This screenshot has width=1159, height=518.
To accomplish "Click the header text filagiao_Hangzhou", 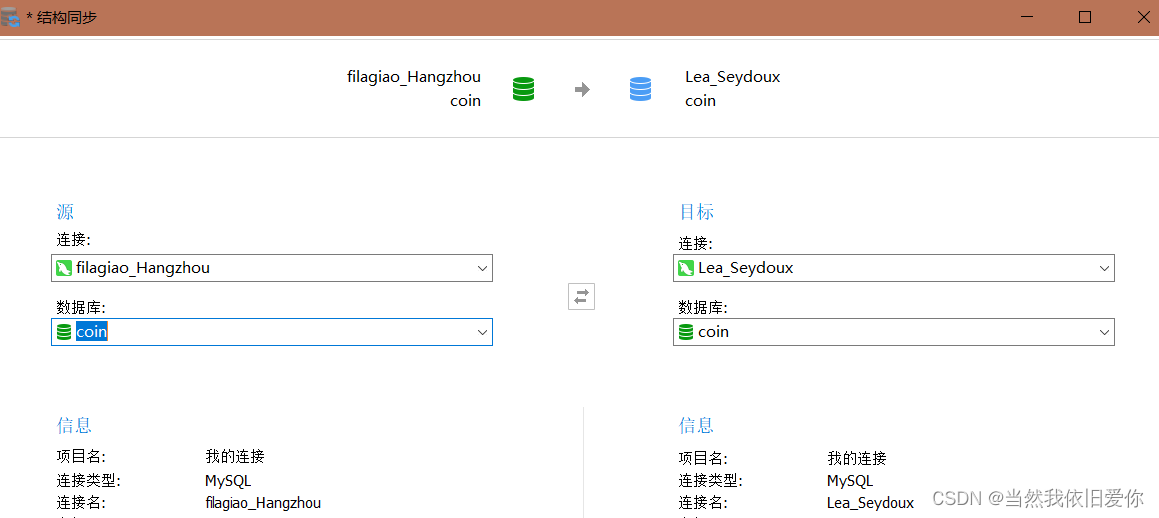I will coord(414,77).
